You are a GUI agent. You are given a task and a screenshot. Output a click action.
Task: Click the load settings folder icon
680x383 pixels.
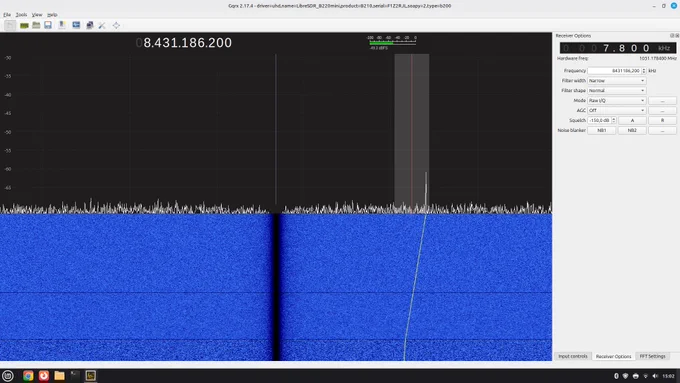[36, 25]
